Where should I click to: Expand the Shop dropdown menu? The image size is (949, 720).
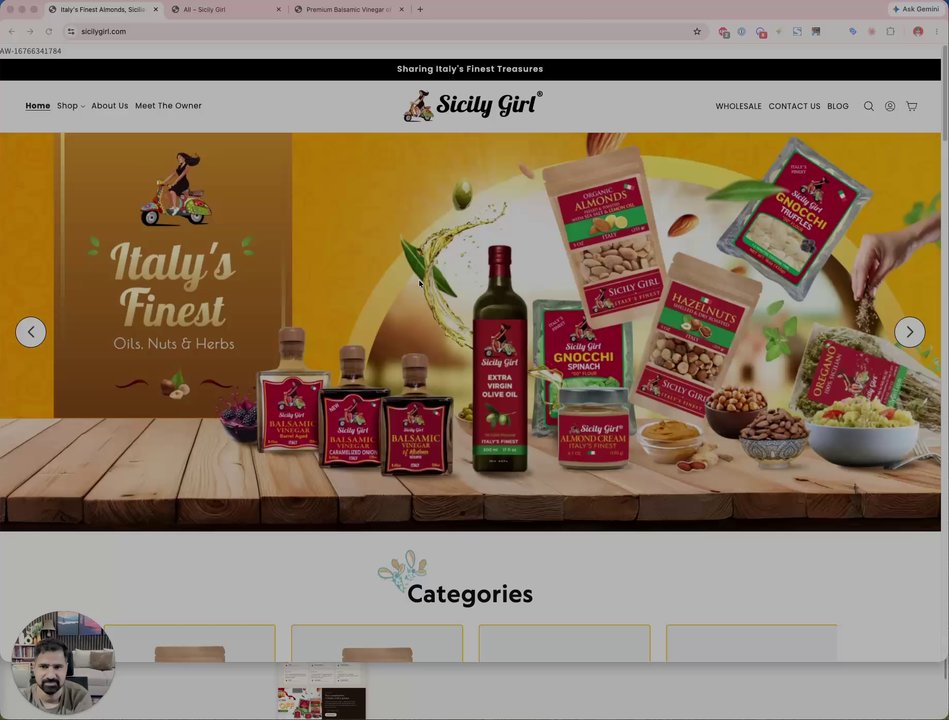[x=71, y=106]
